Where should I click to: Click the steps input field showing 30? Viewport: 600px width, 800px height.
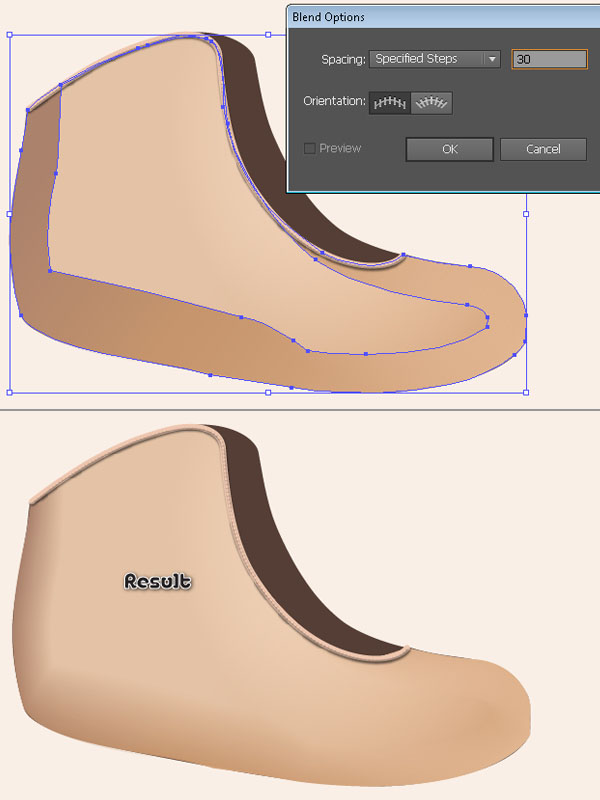click(549, 59)
